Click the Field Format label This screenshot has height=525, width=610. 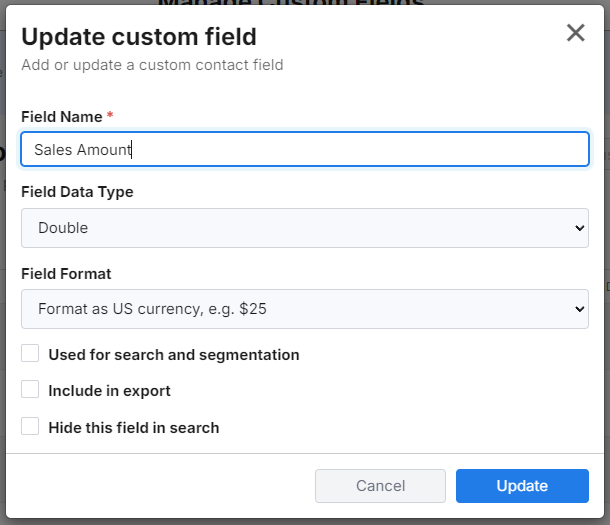(x=66, y=273)
